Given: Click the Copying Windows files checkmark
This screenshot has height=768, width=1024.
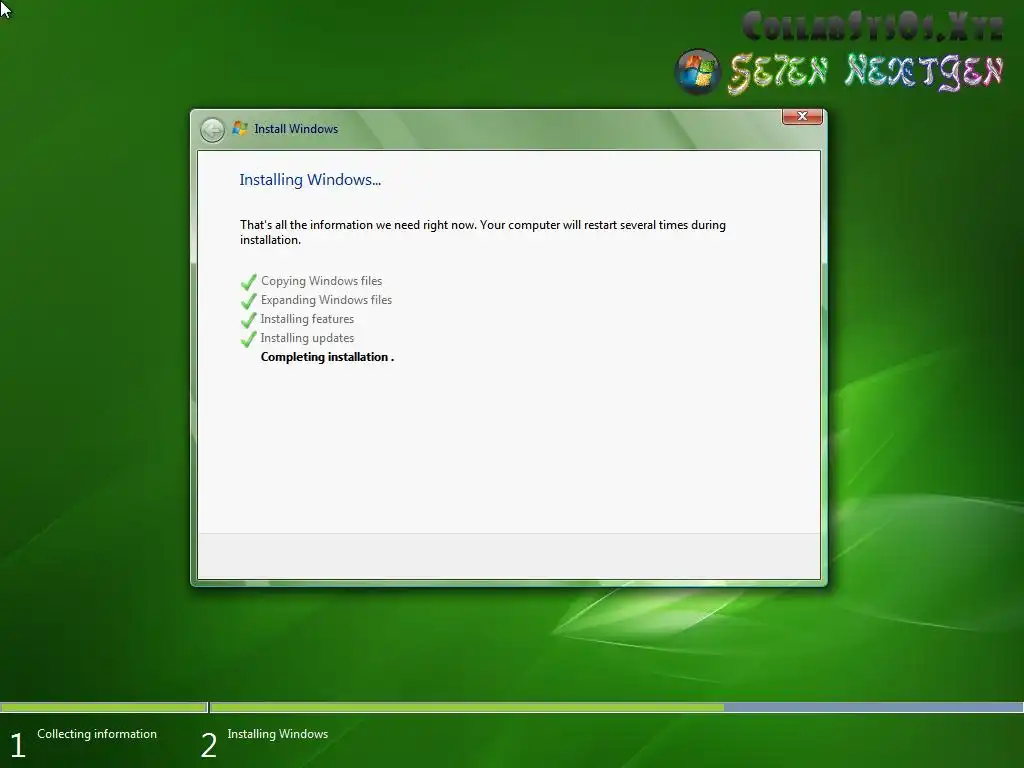Looking at the screenshot, I should point(248,282).
